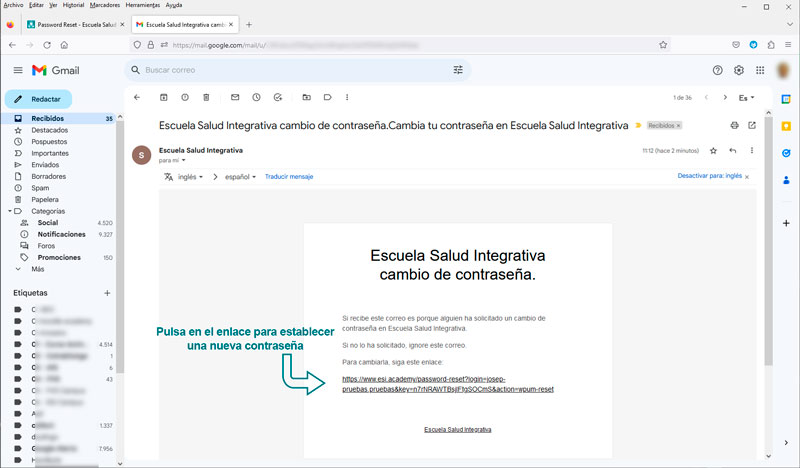
Task: Open Gmail Support help icon
Action: (x=717, y=70)
